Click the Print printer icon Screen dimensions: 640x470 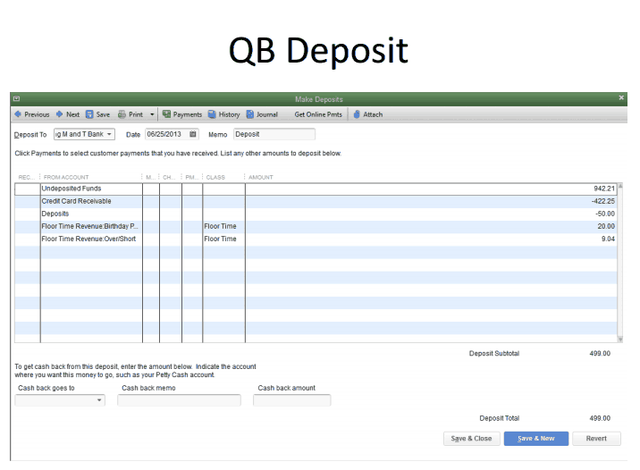(122, 114)
